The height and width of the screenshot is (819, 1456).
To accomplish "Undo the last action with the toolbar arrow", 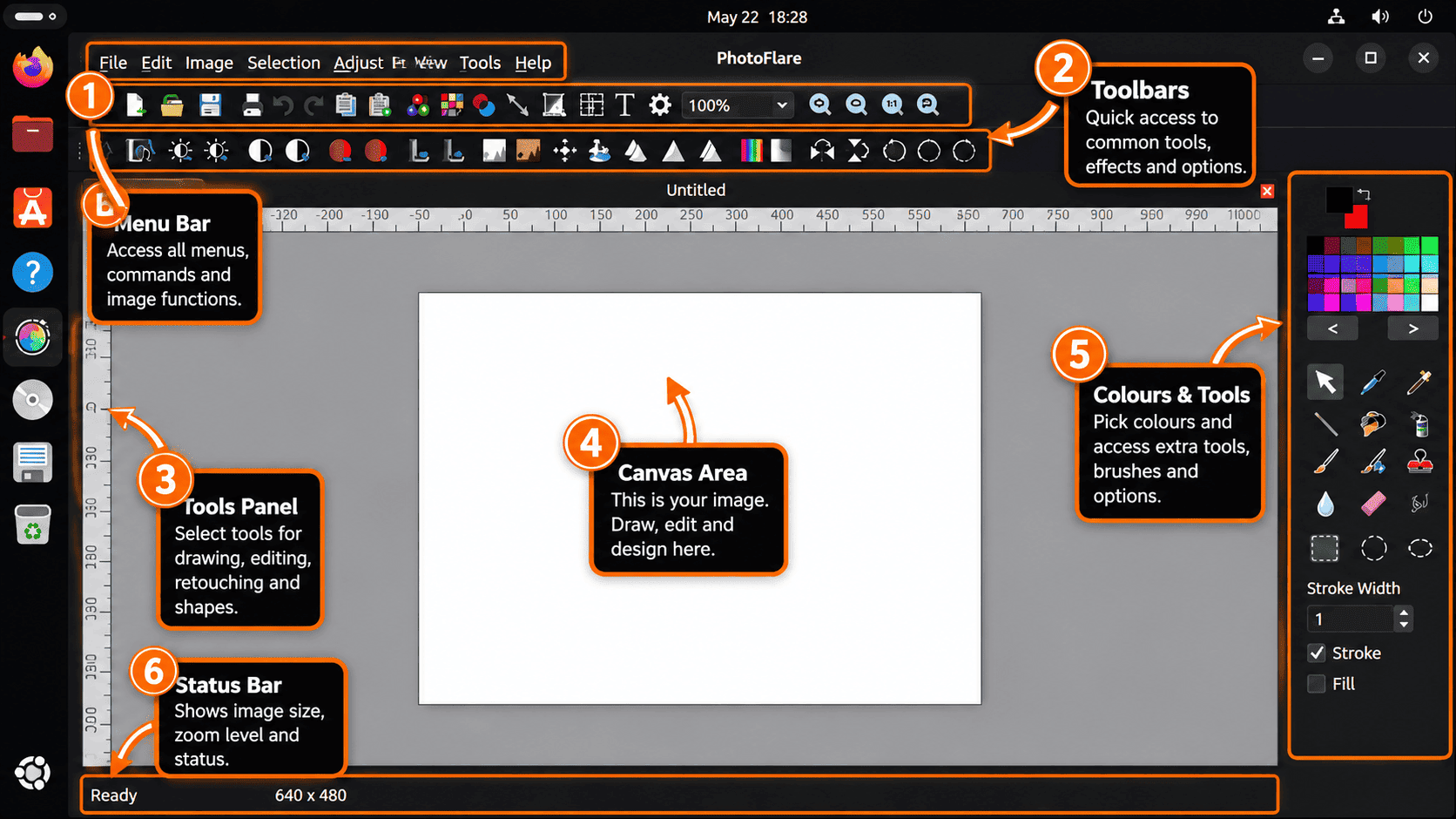I will pyautogui.click(x=283, y=105).
